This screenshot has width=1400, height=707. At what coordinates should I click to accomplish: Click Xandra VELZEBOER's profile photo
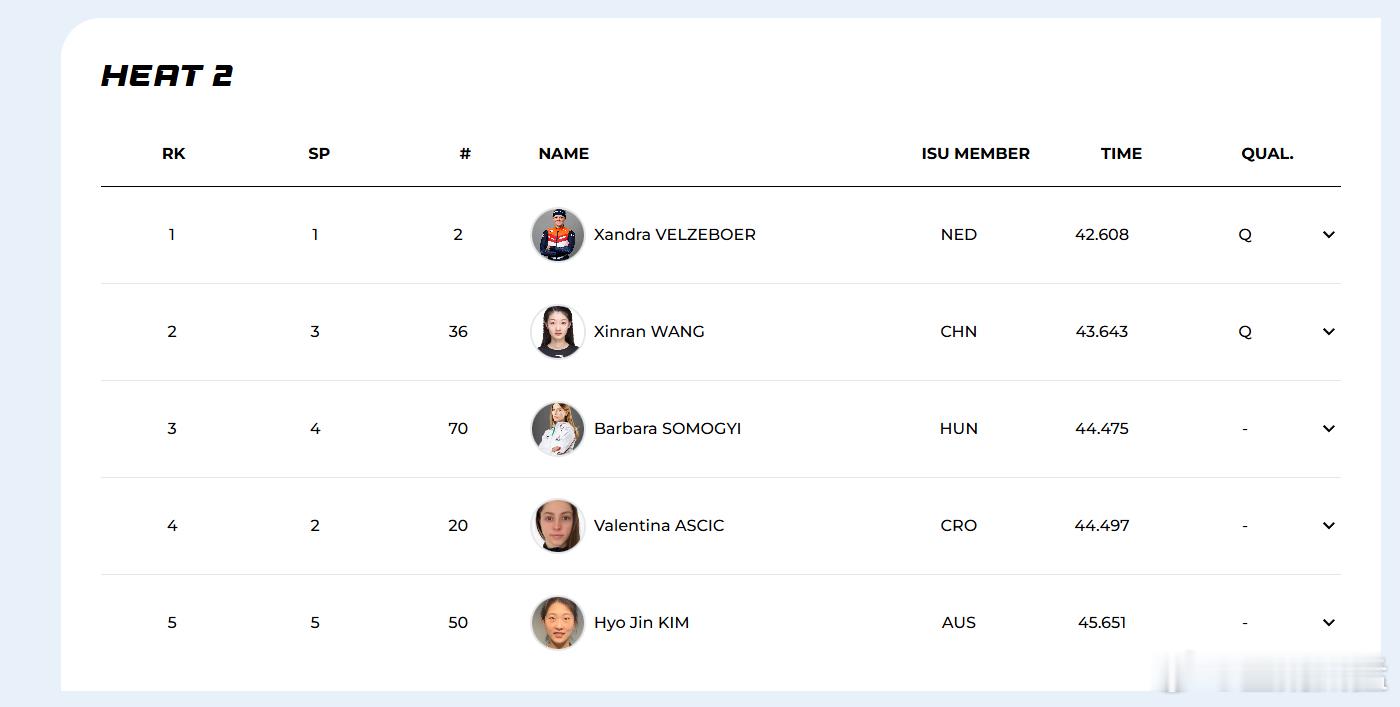point(557,235)
